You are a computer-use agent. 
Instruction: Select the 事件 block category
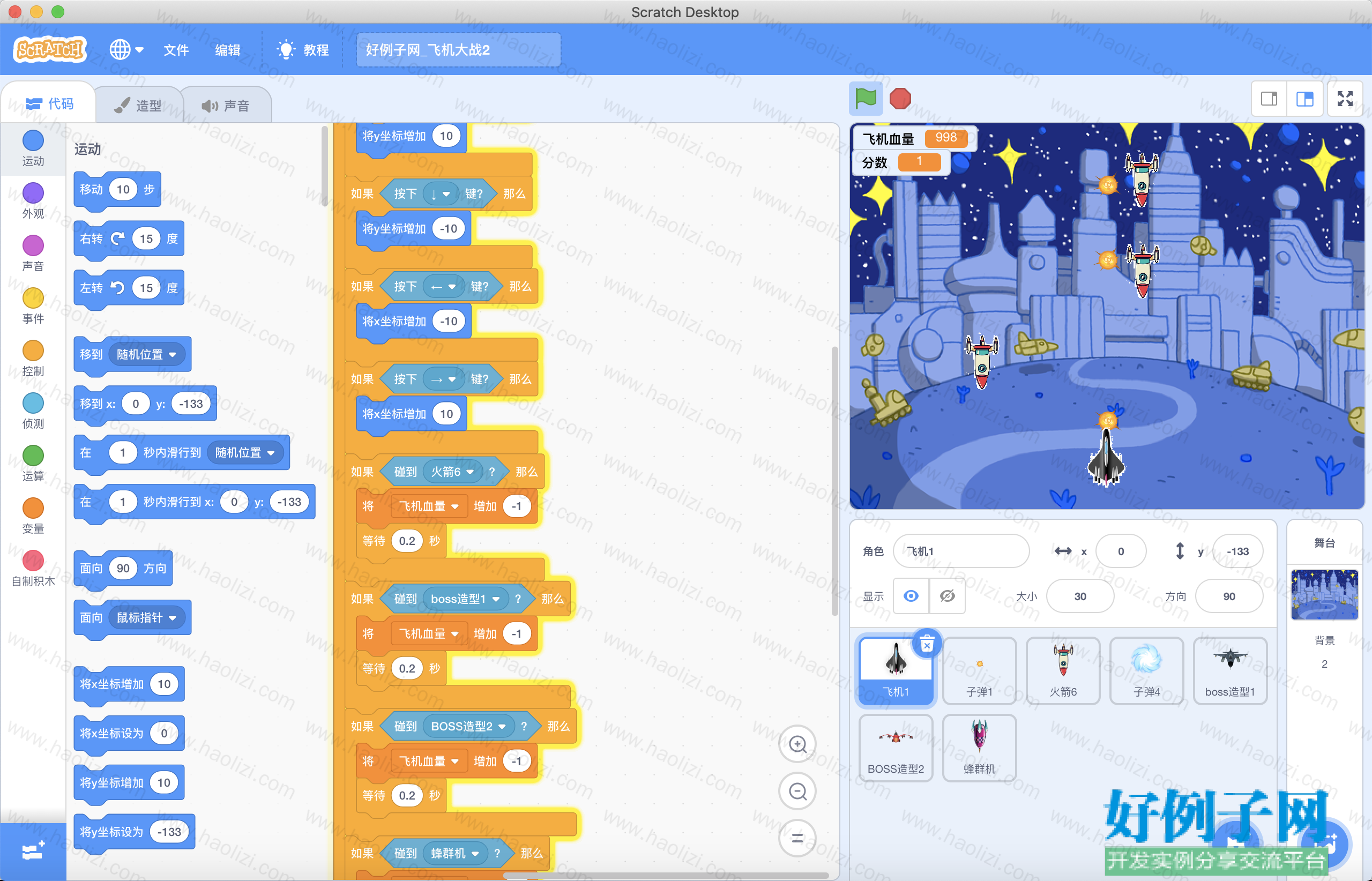tap(33, 306)
